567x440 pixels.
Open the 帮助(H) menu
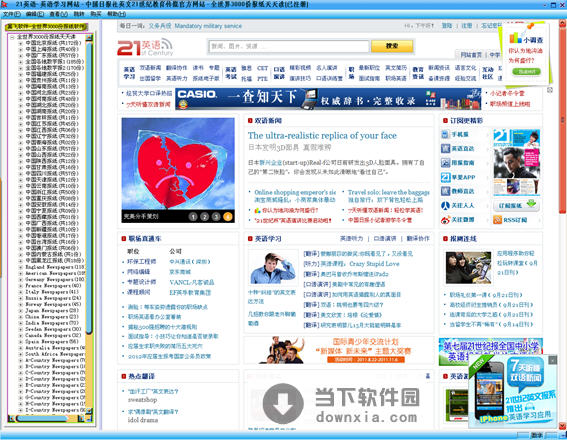pyautogui.click(x=116, y=14)
